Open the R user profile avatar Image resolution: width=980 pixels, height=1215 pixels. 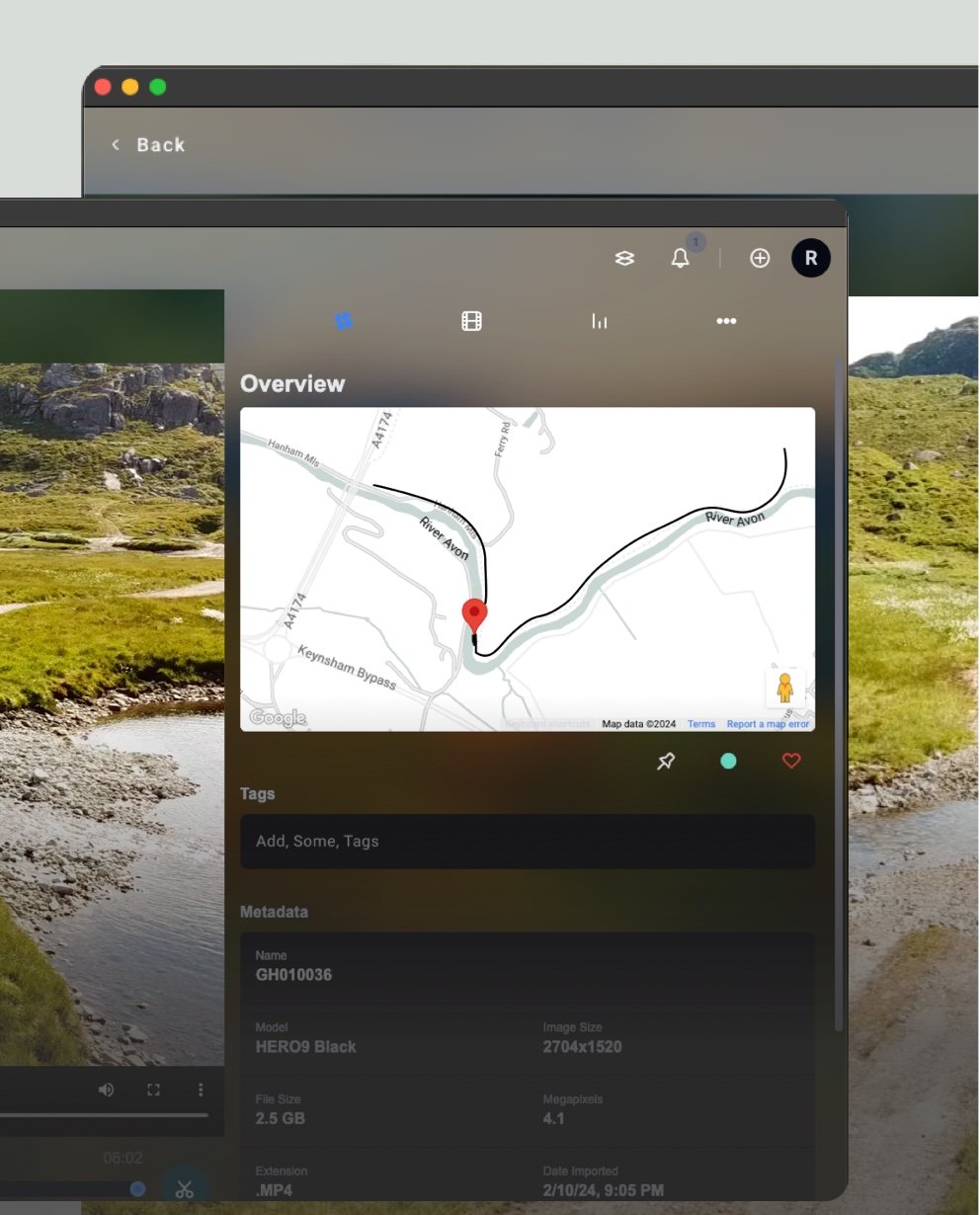(x=810, y=259)
